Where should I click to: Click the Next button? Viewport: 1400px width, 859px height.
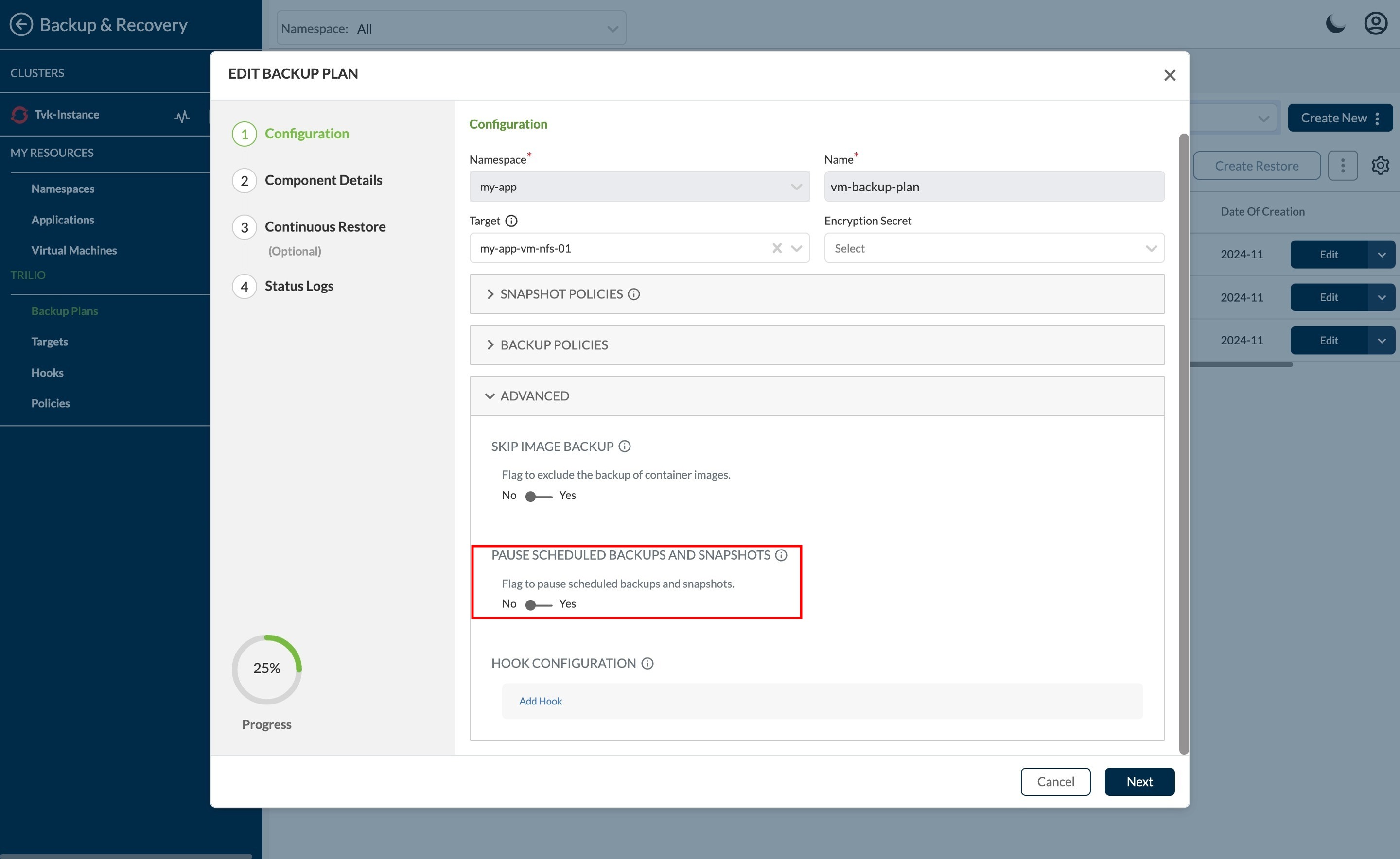pos(1139,782)
